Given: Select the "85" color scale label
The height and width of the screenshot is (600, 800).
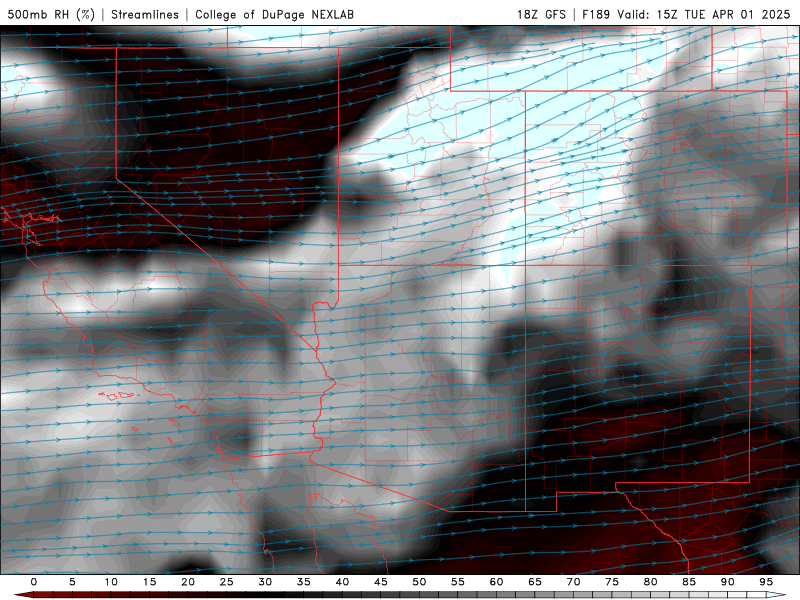Looking at the screenshot, I should pyautogui.click(x=689, y=582).
